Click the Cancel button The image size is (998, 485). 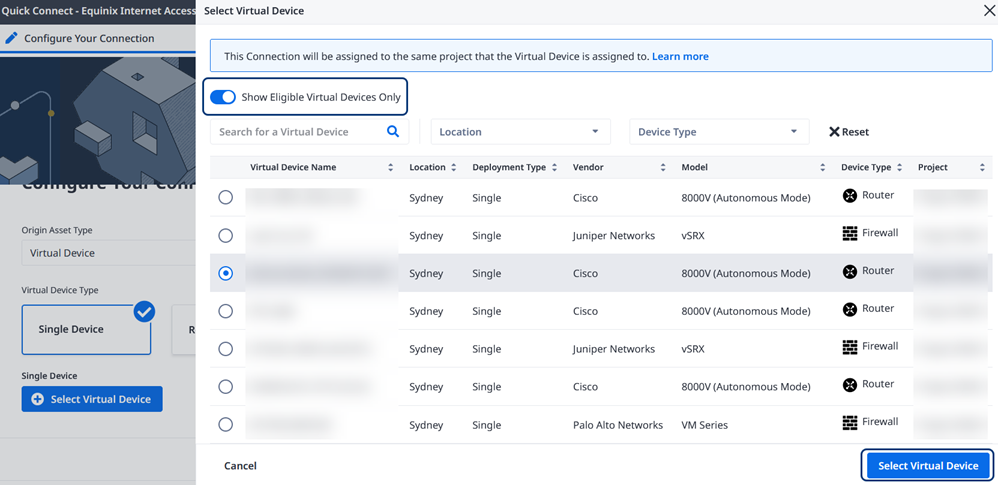point(240,466)
